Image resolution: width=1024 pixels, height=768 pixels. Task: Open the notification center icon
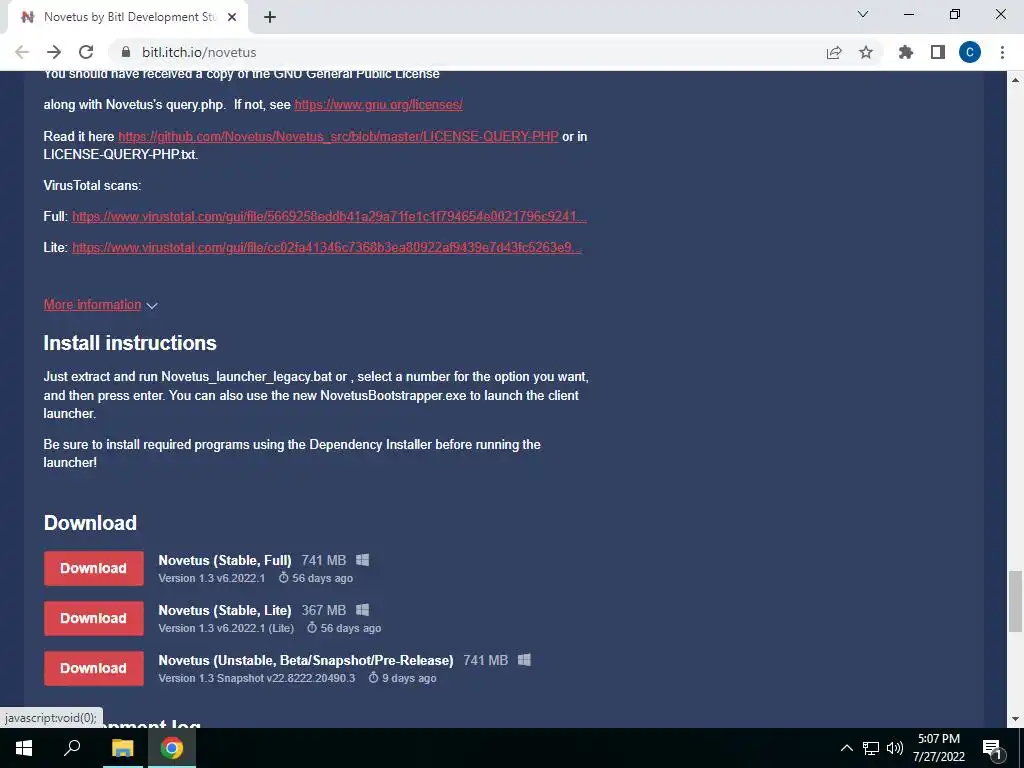993,748
